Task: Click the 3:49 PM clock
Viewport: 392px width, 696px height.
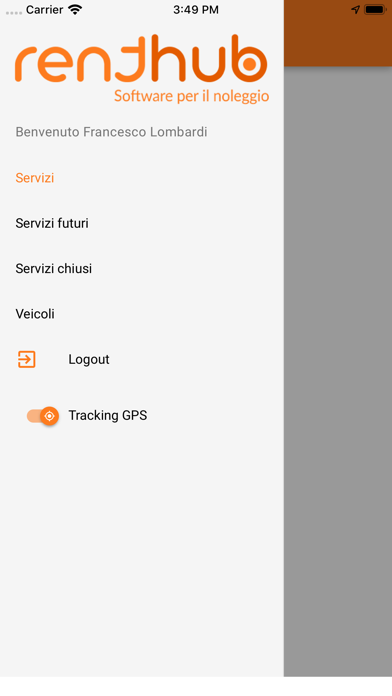Action: 196,10
